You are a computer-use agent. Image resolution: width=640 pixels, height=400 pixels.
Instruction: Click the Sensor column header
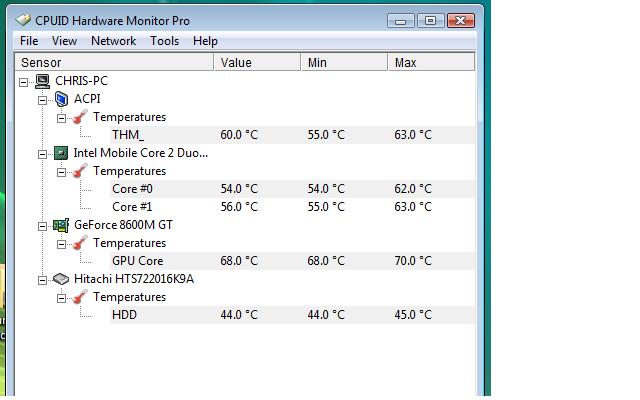[114, 62]
